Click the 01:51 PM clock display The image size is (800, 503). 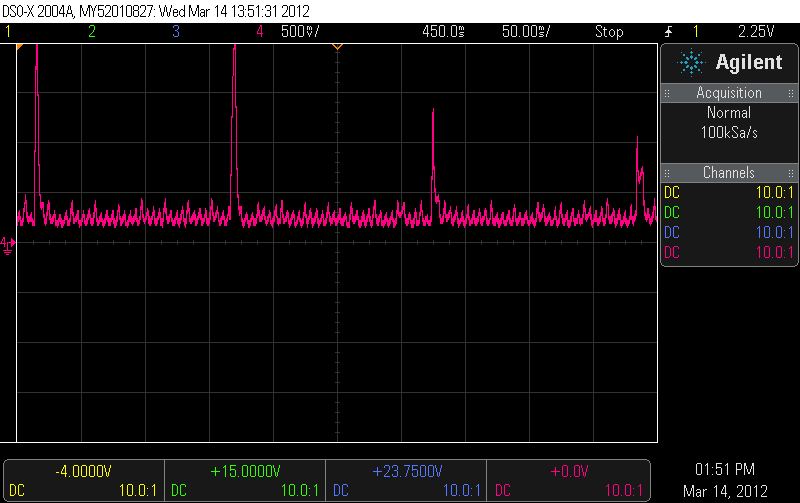click(x=725, y=469)
